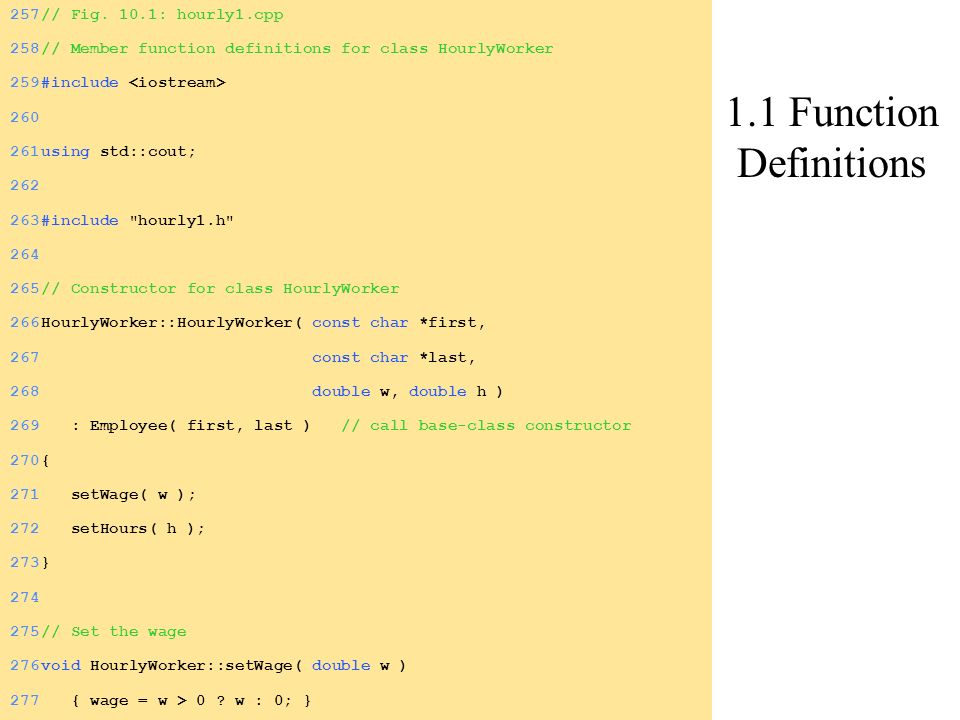Click "double w, double h )" on line 268
The image size is (960, 720).
tap(407, 391)
